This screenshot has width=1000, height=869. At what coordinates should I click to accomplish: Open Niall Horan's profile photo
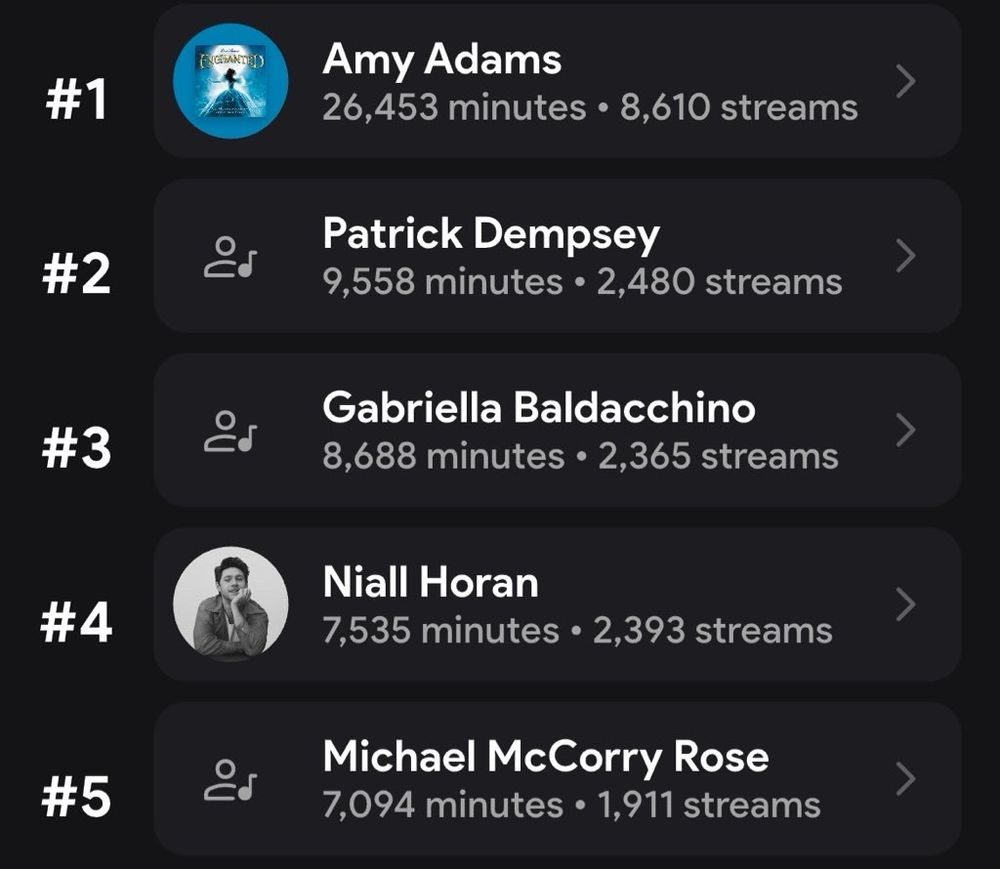(x=231, y=604)
